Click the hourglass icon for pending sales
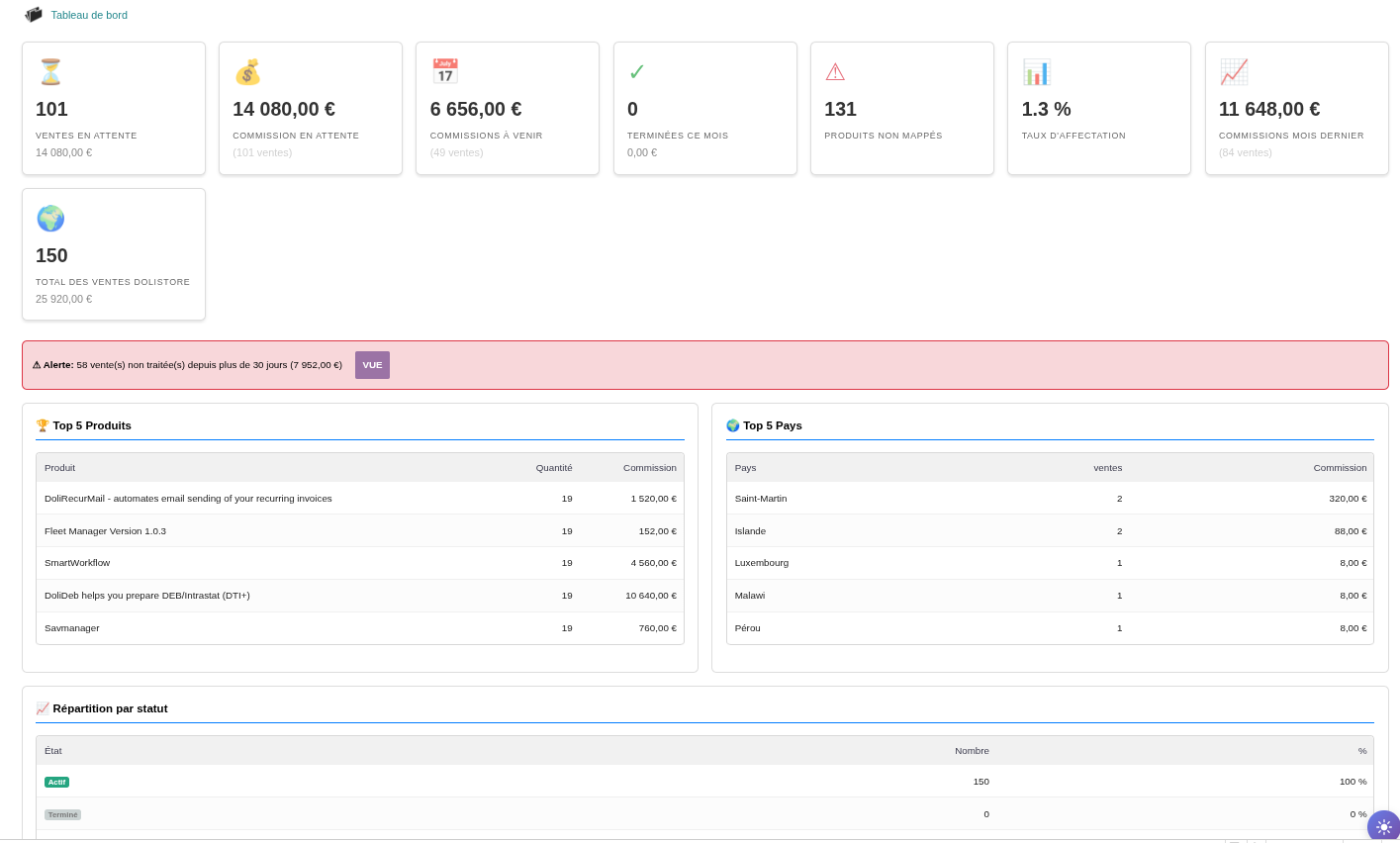This screenshot has width=1400, height=843. pyautogui.click(x=50, y=72)
